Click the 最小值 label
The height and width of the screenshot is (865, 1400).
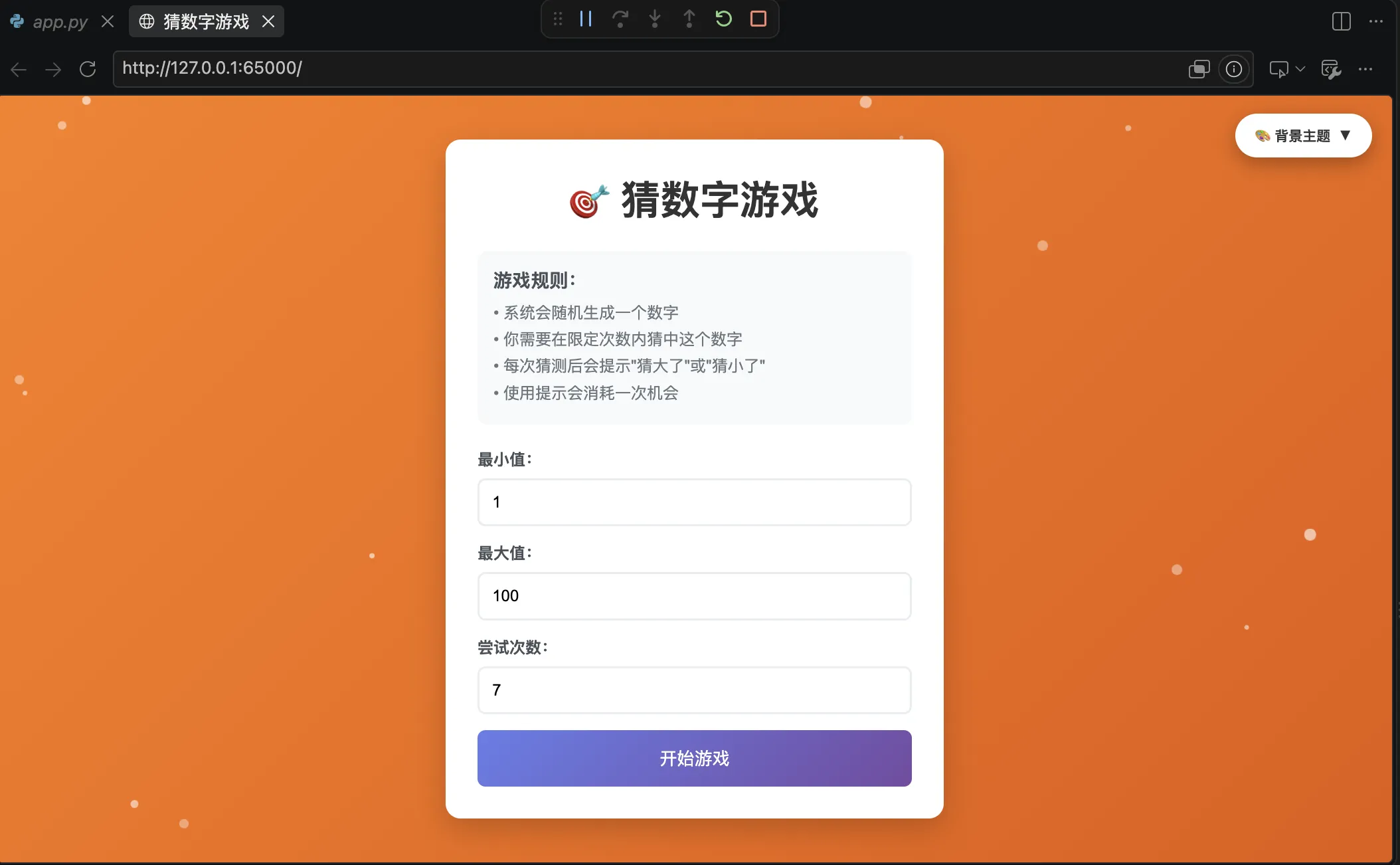pos(505,459)
